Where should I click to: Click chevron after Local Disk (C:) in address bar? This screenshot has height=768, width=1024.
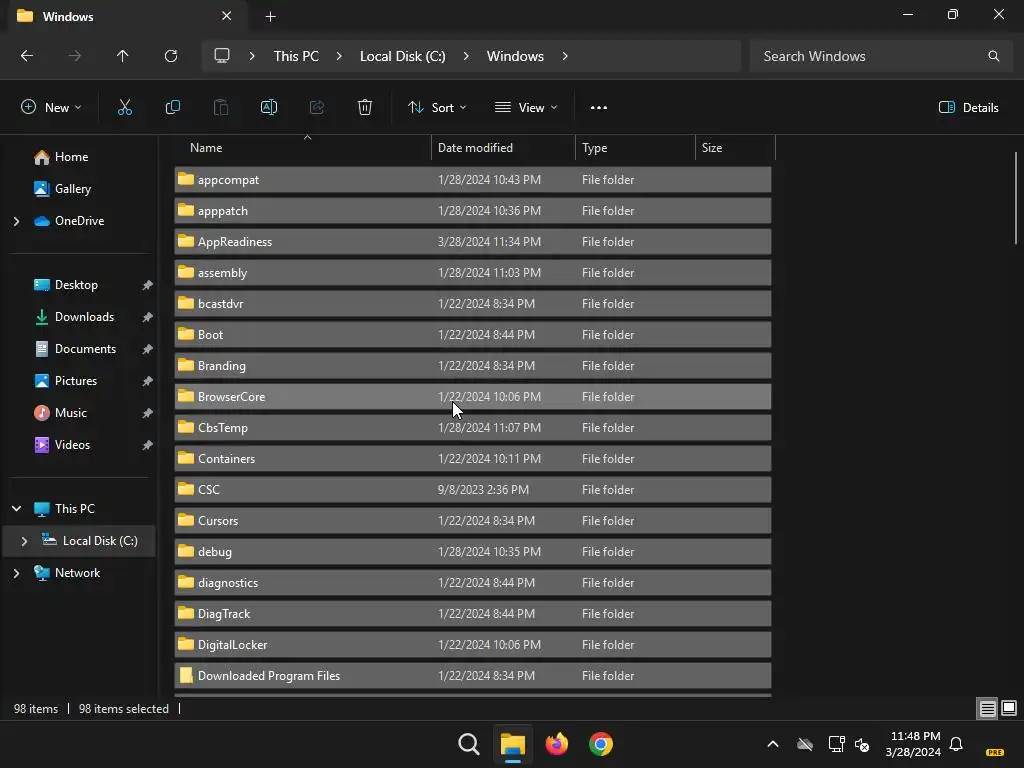(466, 56)
